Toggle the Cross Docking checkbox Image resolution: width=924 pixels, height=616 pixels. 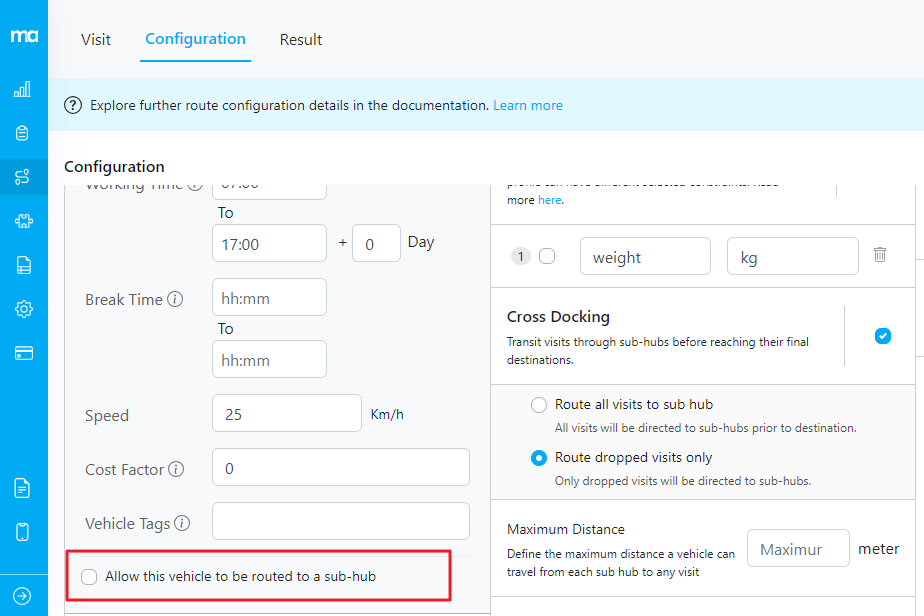(882, 336)
